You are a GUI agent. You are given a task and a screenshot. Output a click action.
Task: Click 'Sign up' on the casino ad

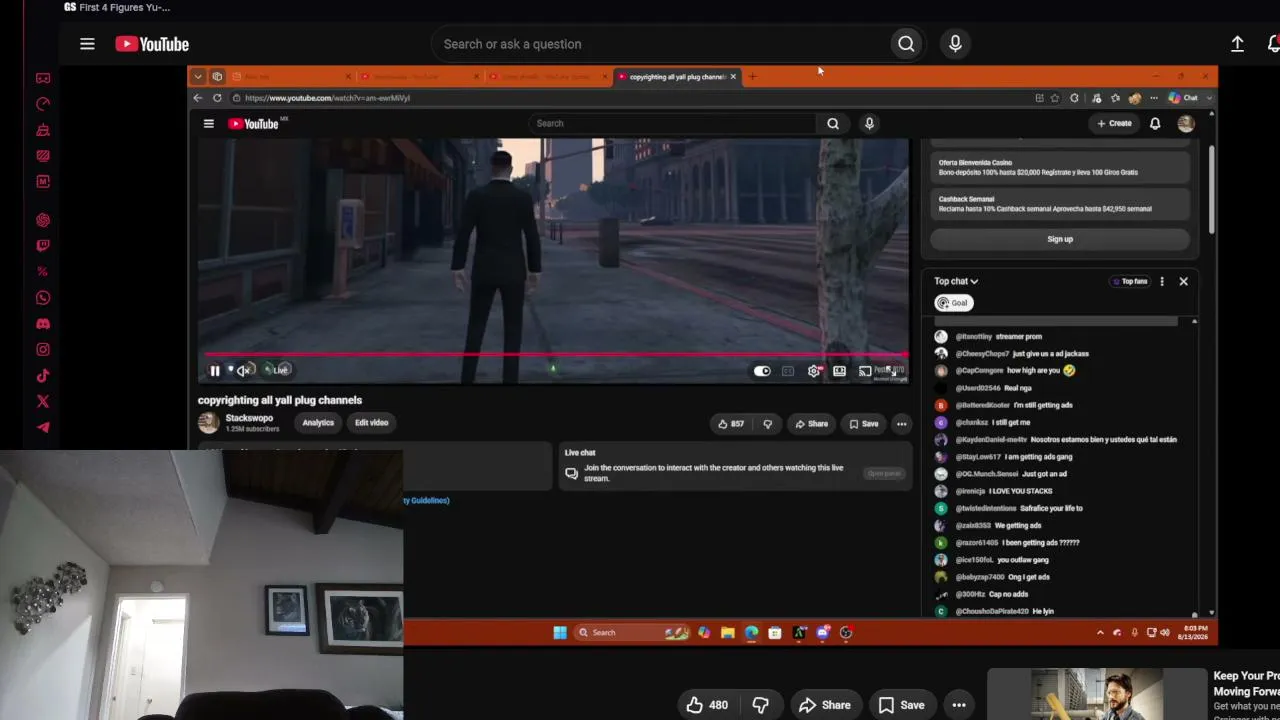click(1060, 239)
